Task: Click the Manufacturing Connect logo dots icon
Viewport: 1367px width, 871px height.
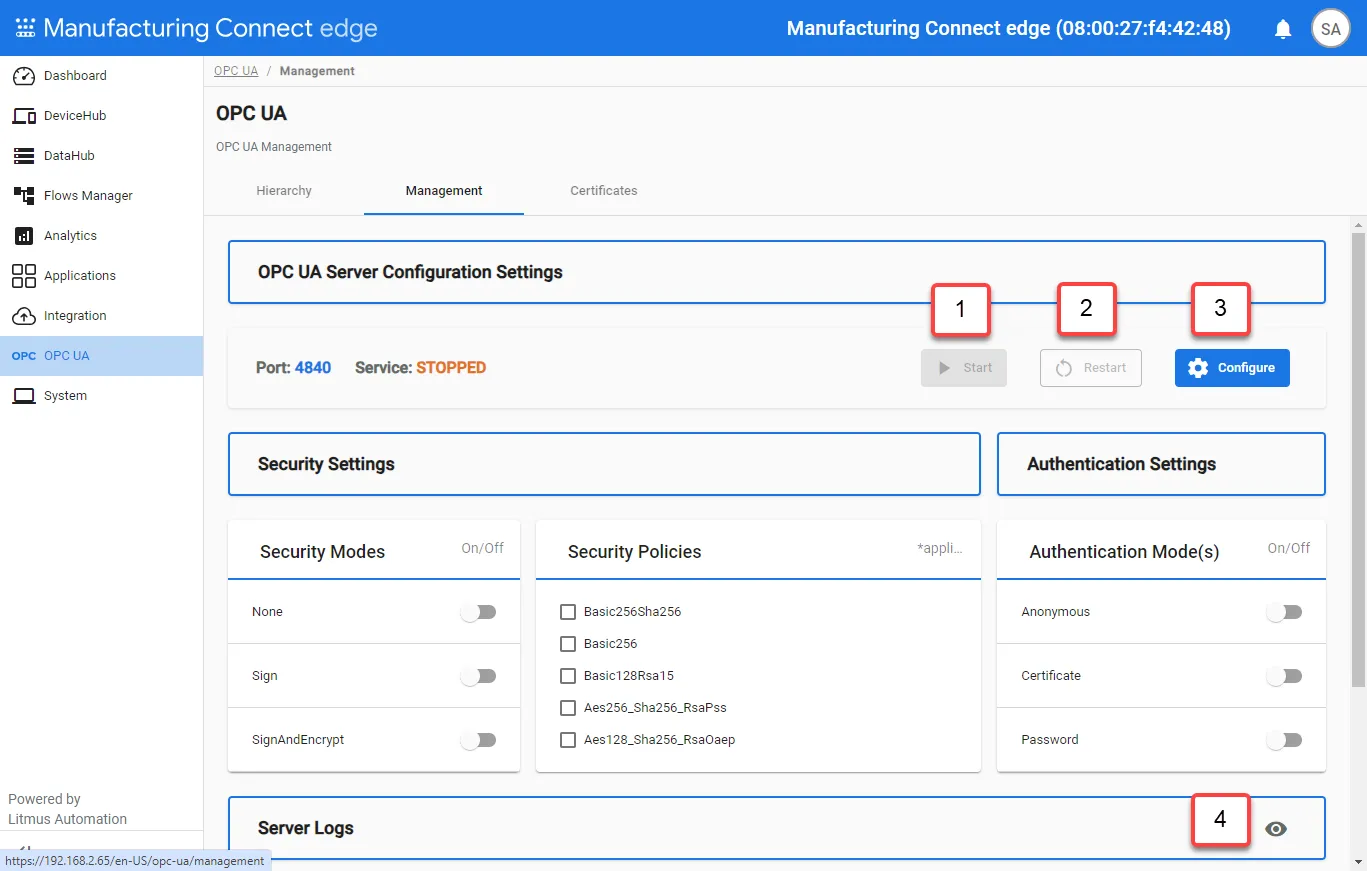Action: [x=25, y=28]
